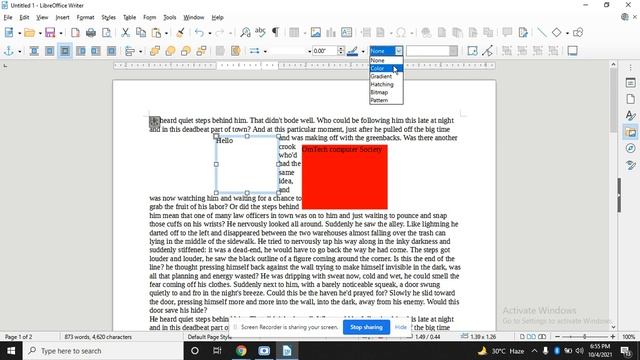This screenshot has width=640, height=360.
Task: Click the Open folder icon
Action: (x=29, y=33)
